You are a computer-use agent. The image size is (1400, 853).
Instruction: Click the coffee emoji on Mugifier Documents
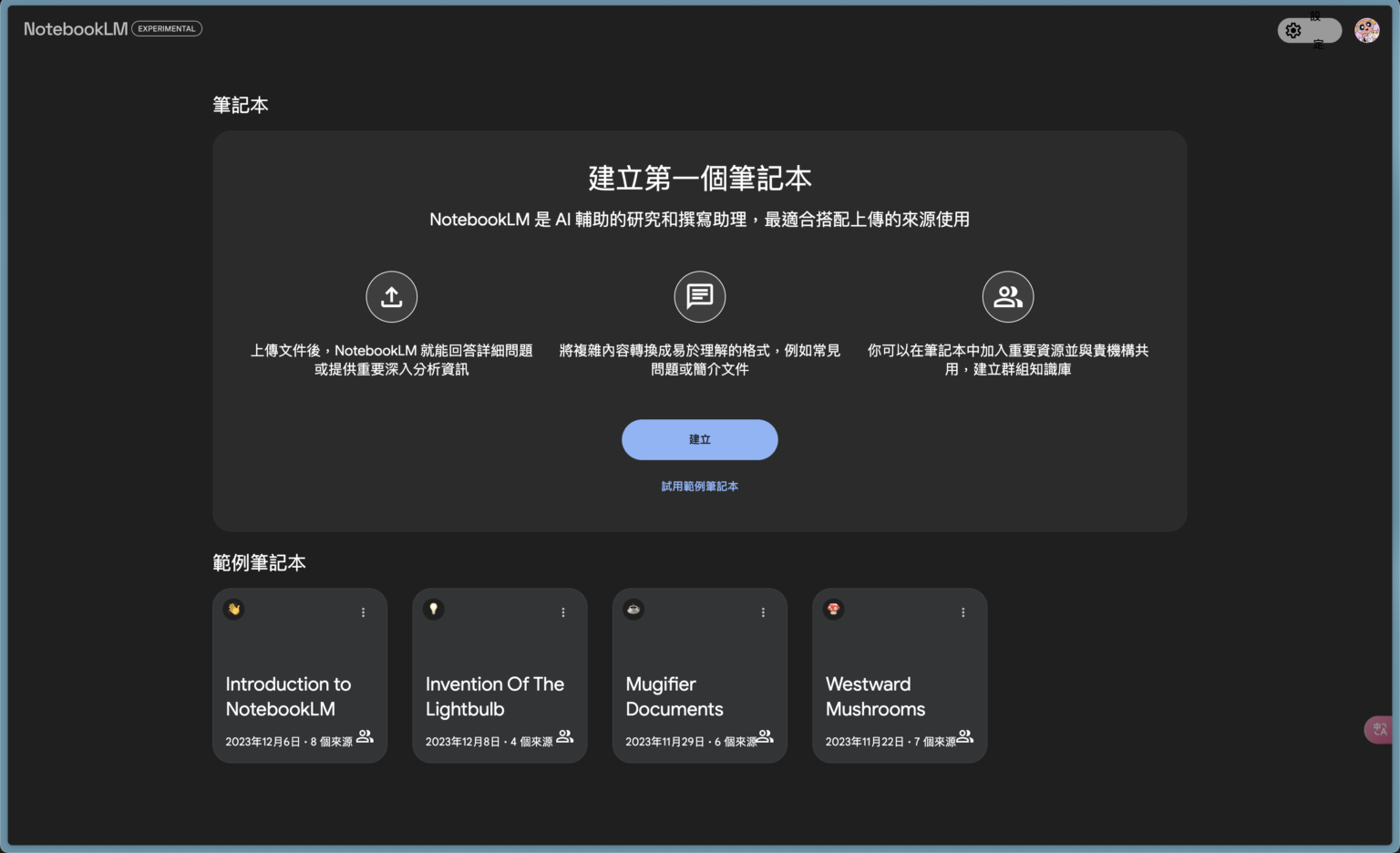pyautogui.click(x=633, y=609)
